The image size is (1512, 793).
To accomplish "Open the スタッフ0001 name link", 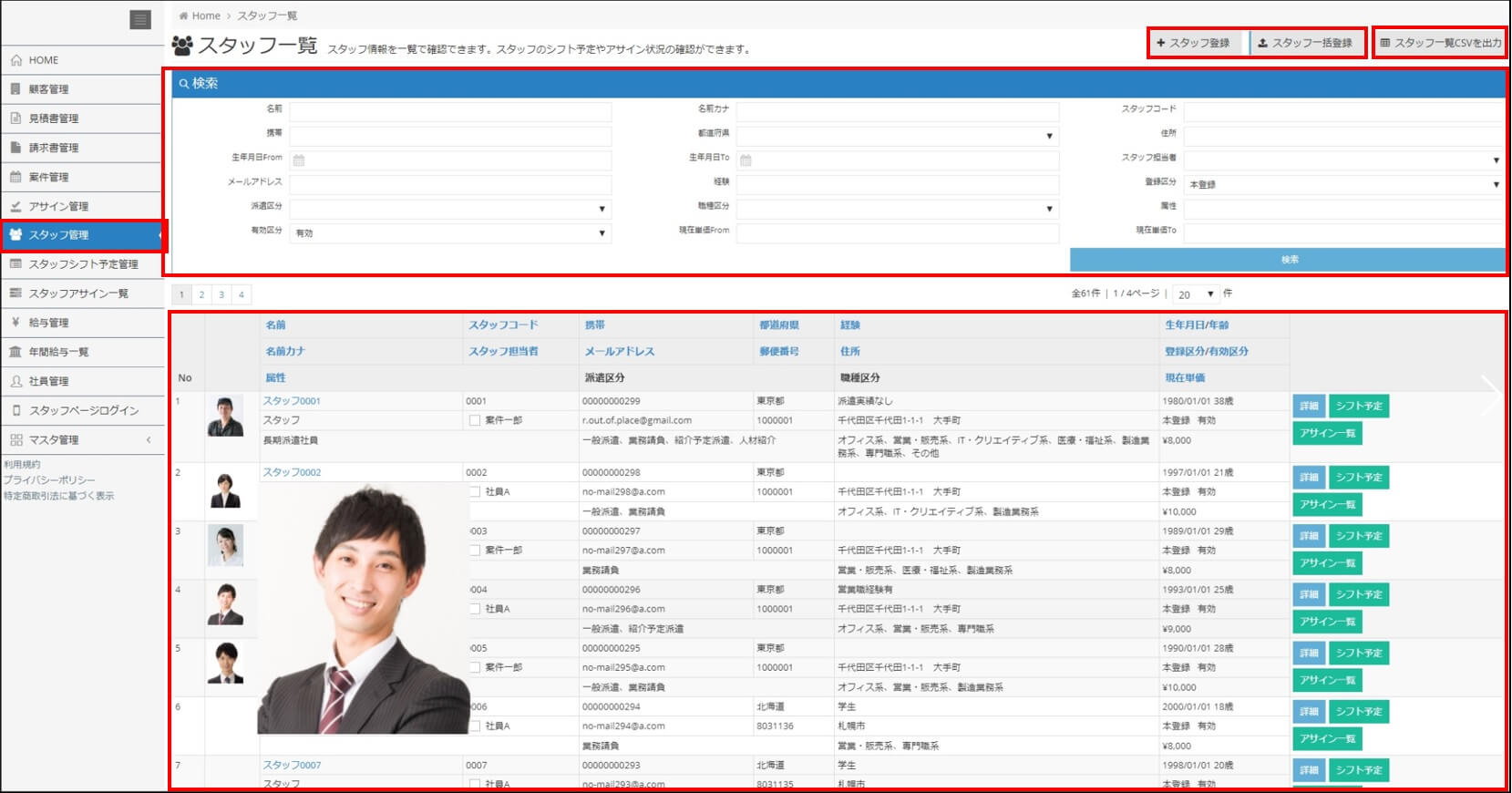I will point(292,401).
